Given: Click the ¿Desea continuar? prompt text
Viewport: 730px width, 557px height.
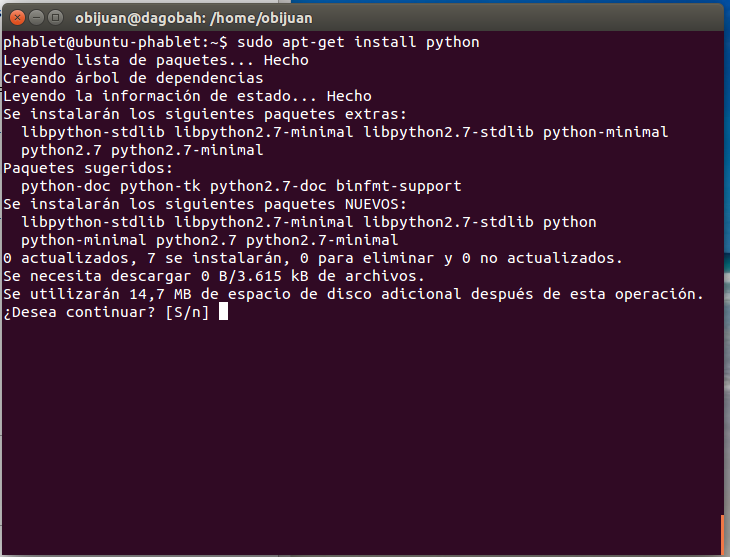Looking at the screenshot, I should 80,312.
